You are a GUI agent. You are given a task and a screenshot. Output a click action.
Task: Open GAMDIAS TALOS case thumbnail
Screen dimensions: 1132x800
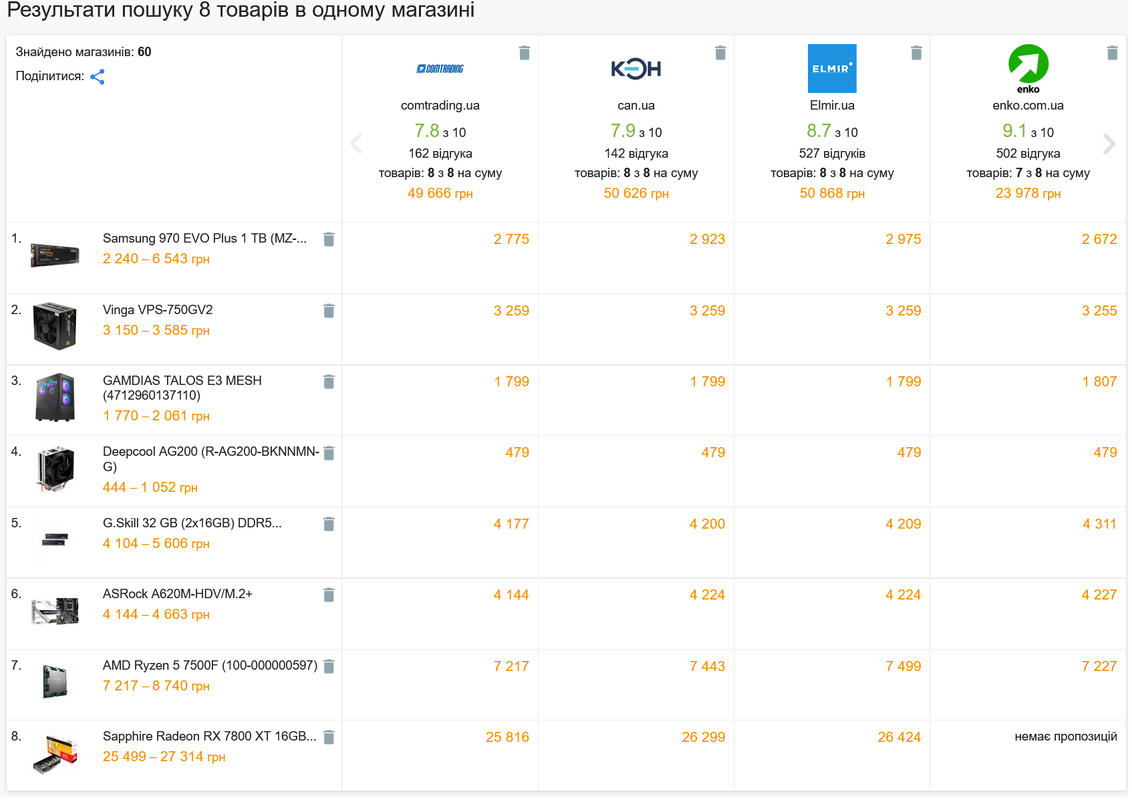55,397
